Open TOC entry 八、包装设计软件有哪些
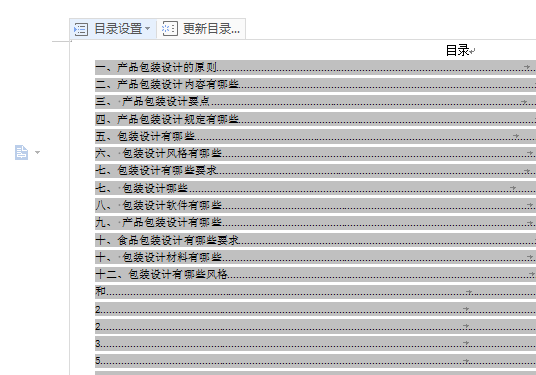 tap(316, 205)
